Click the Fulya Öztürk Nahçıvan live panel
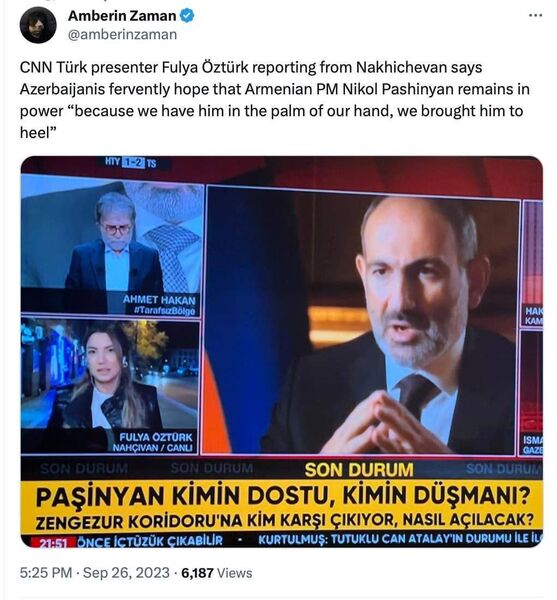This screenshot has height=600, width=557. tap(110, 386)
